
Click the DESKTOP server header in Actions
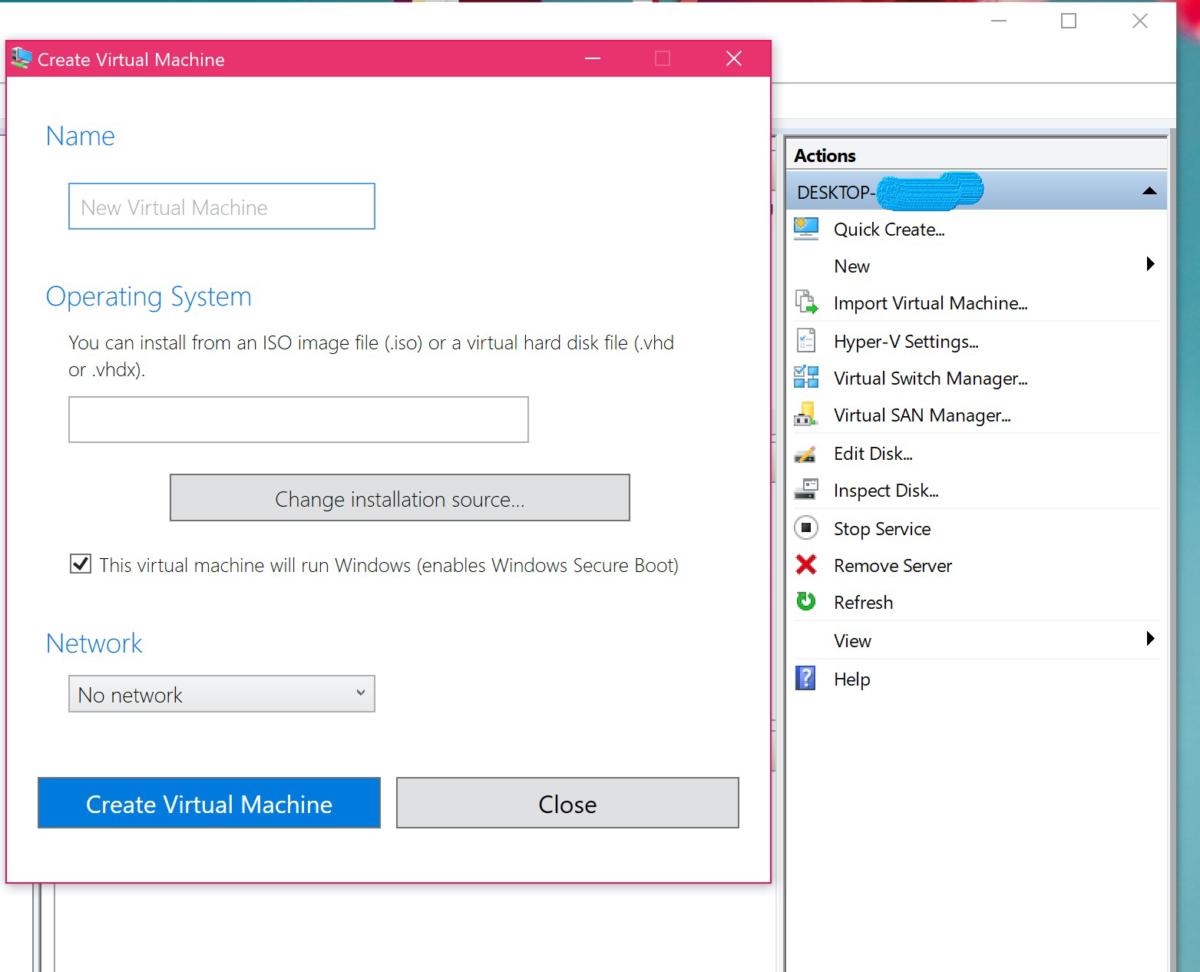click(x=977, y=190)
